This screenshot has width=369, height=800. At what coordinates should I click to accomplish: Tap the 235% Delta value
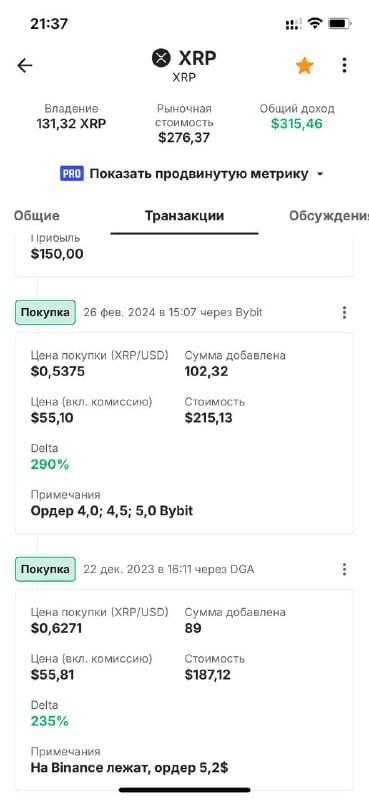50,721
